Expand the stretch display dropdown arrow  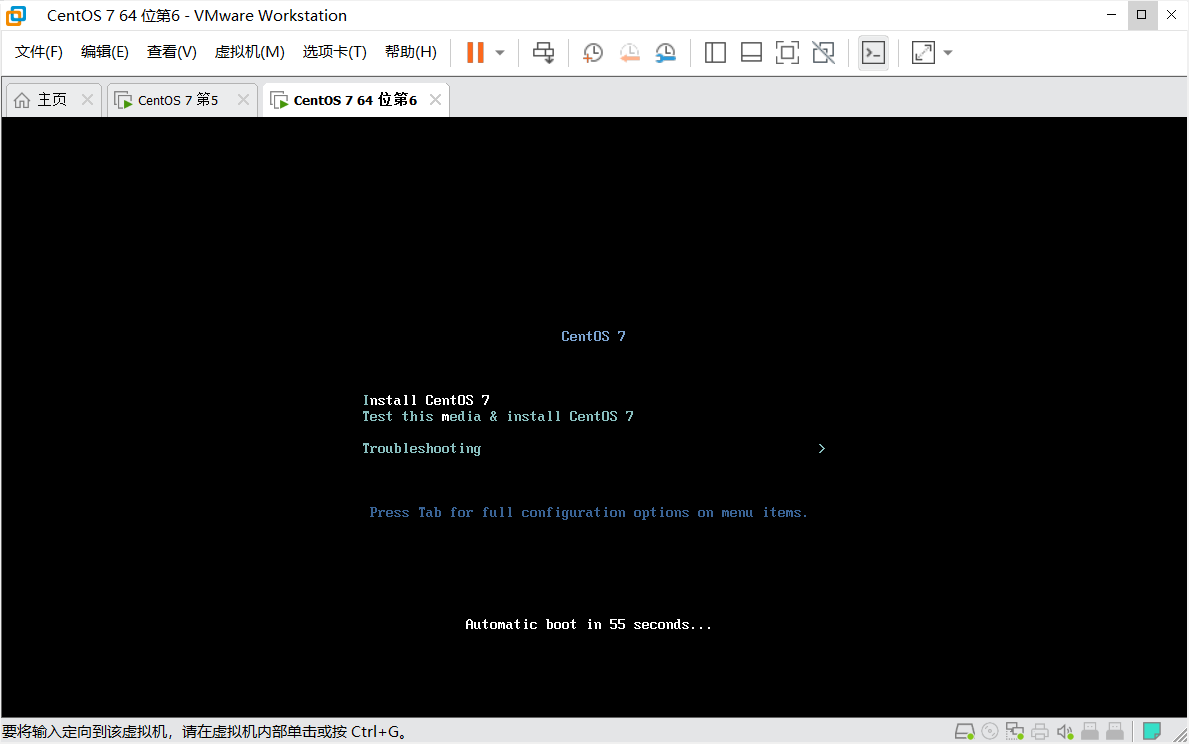coord(948,52)
